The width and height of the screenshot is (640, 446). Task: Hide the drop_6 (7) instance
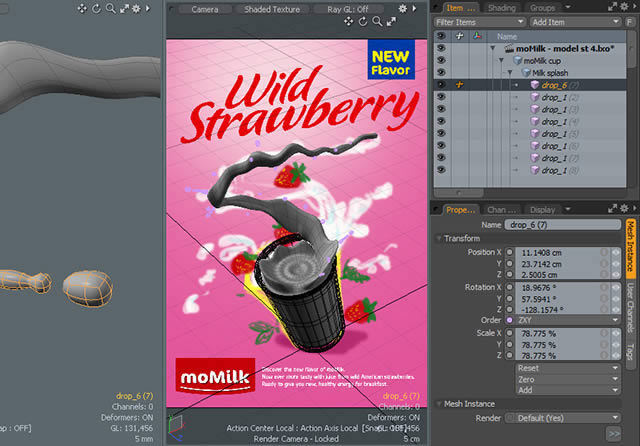(441, 85)
